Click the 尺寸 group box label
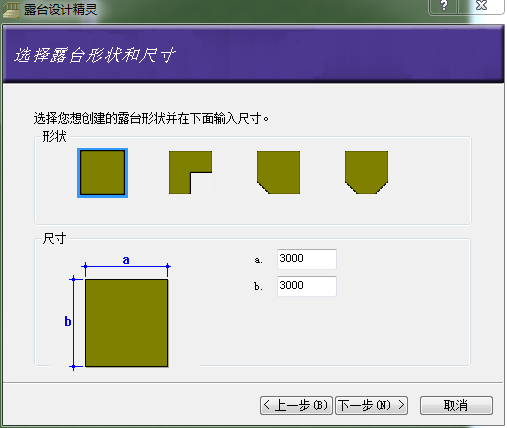507x428 pixels. click(x=54, y=238)
